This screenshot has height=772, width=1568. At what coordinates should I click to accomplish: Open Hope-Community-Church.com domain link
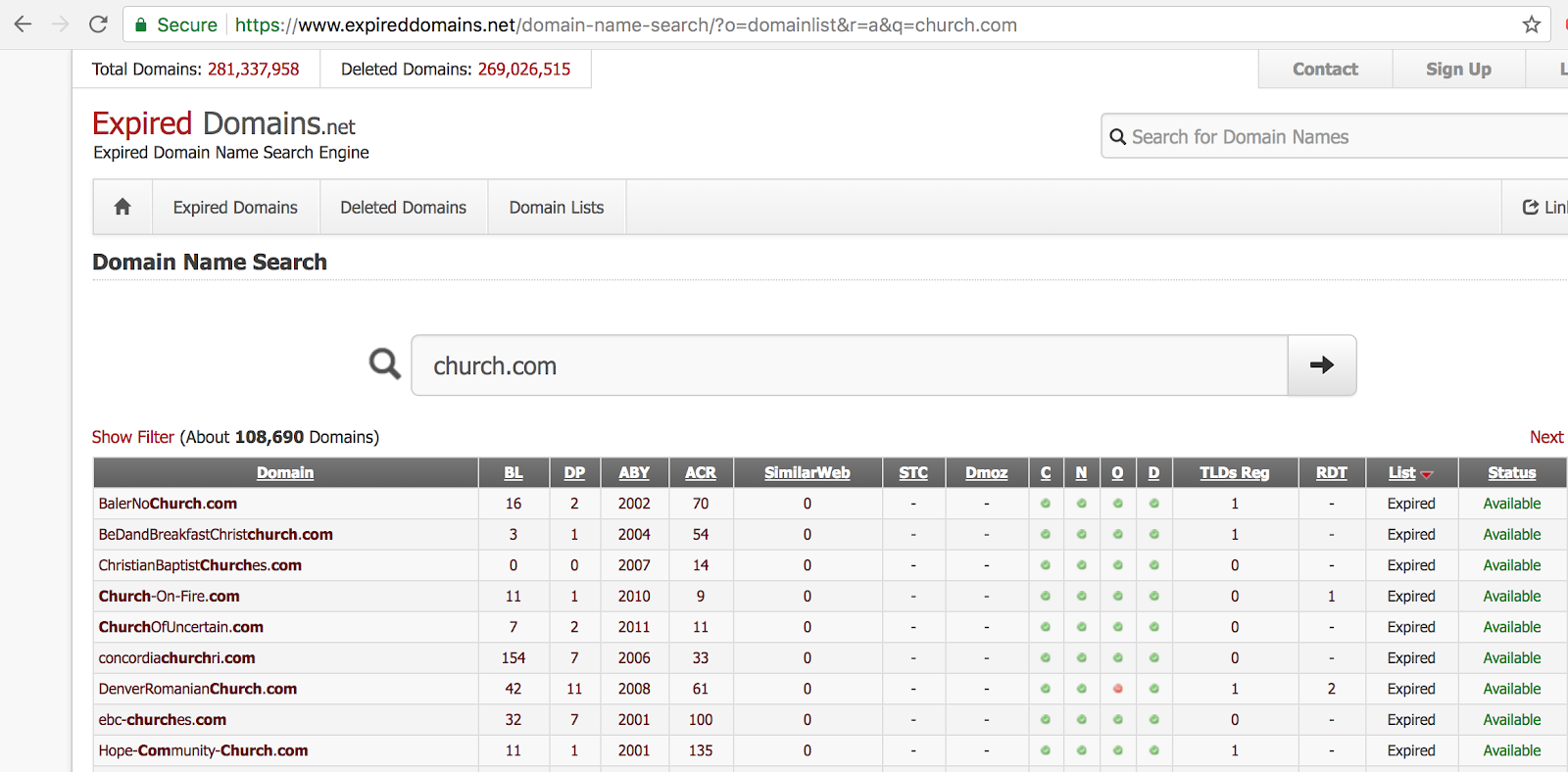coord(203,750)
